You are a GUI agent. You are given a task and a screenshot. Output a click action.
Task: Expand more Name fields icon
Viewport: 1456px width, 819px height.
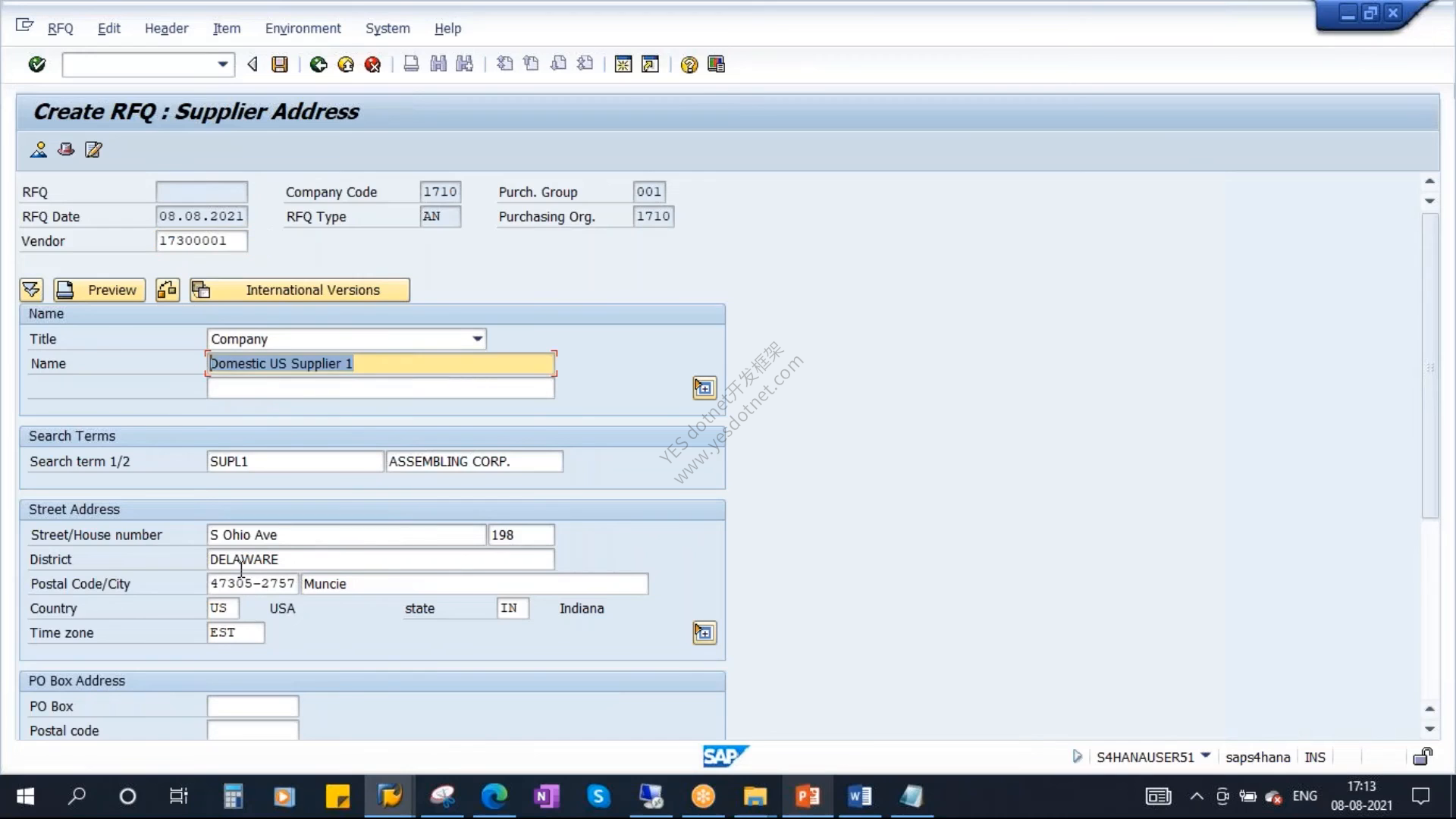coord(704,388)
